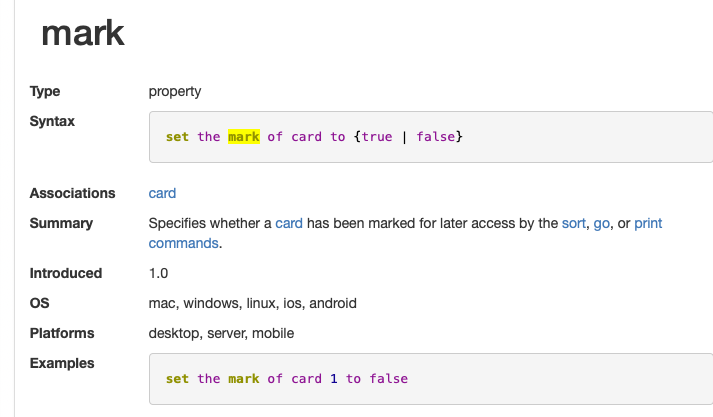Screen dimensions: 713x417
Task: Click the example code block
Action: click(430, 379)
